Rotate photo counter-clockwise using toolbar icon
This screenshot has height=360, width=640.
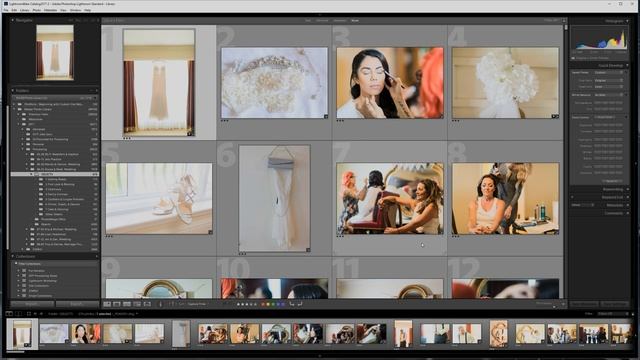(x=292, y=304)
